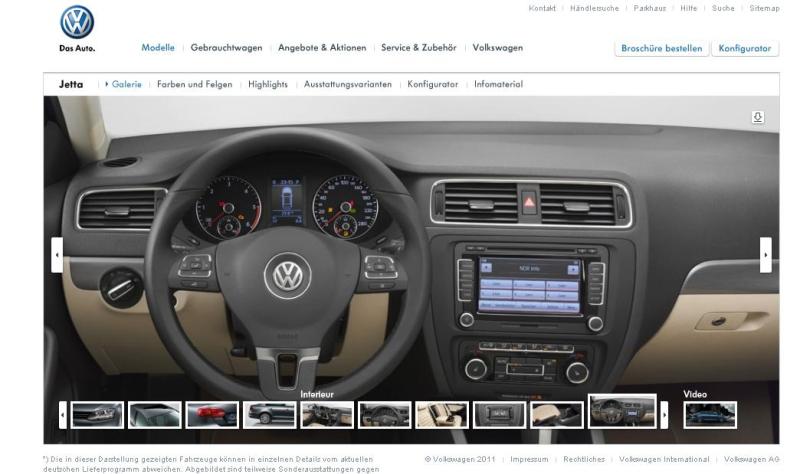Open the Suche link

pos(723,8)
